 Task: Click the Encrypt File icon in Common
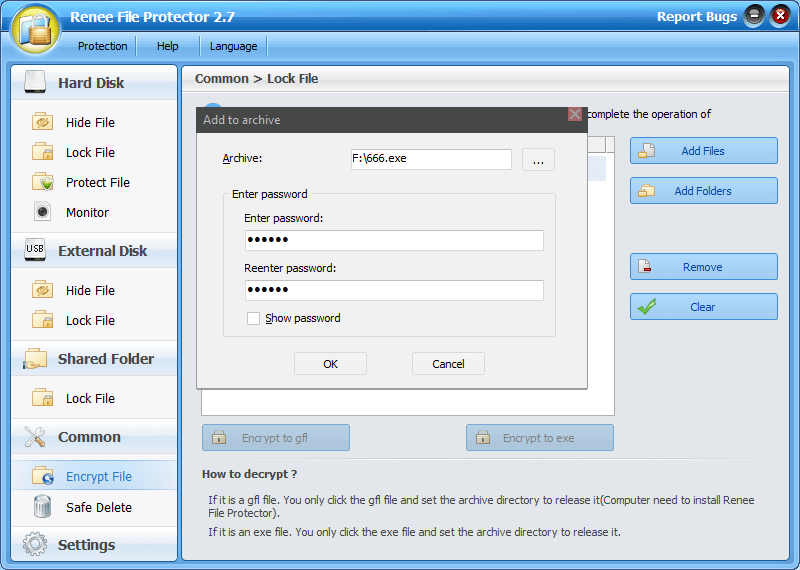pyautogui.click(x=42, y=477)
